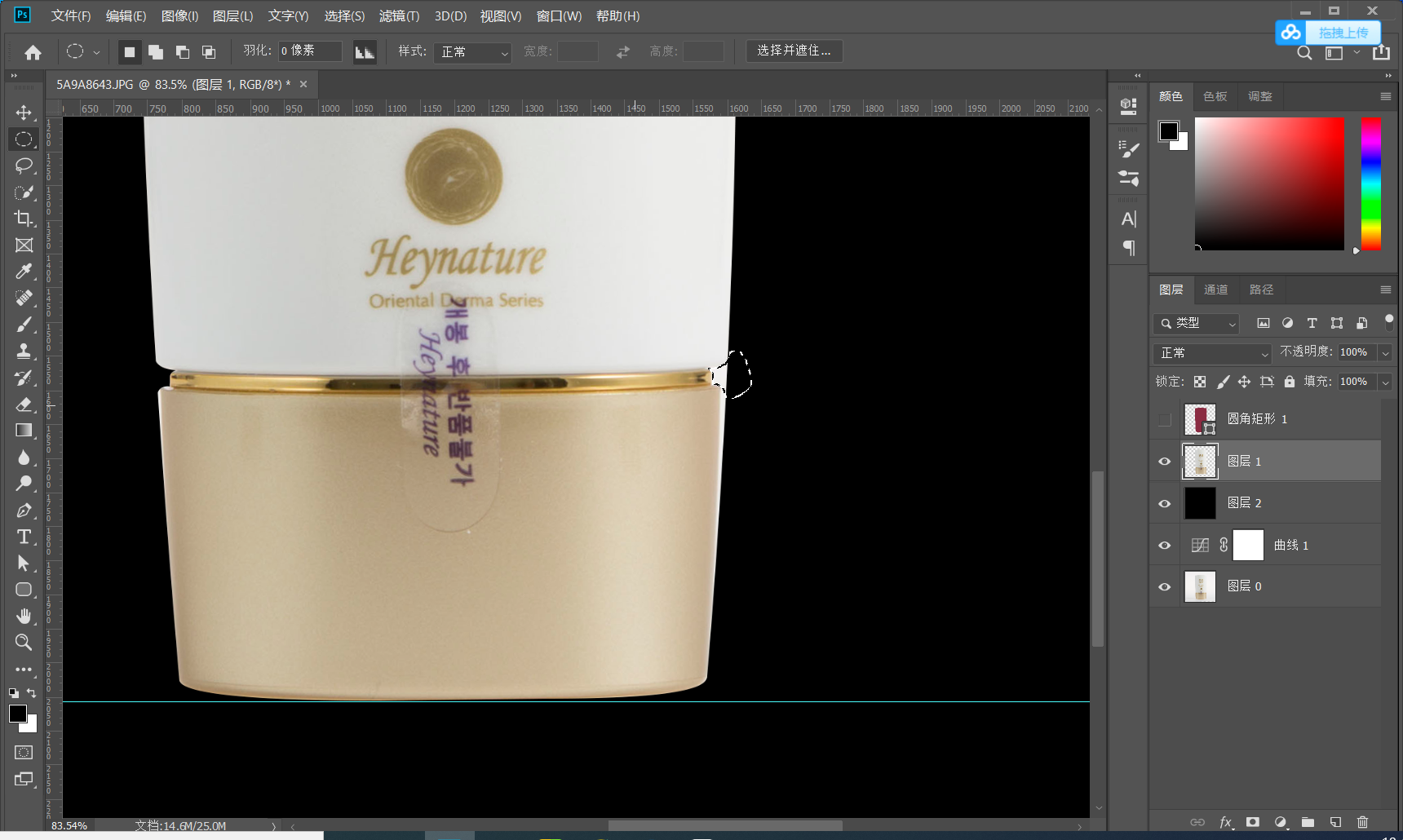Open the 类型 layer filter dropdown

coord(1197,324)
